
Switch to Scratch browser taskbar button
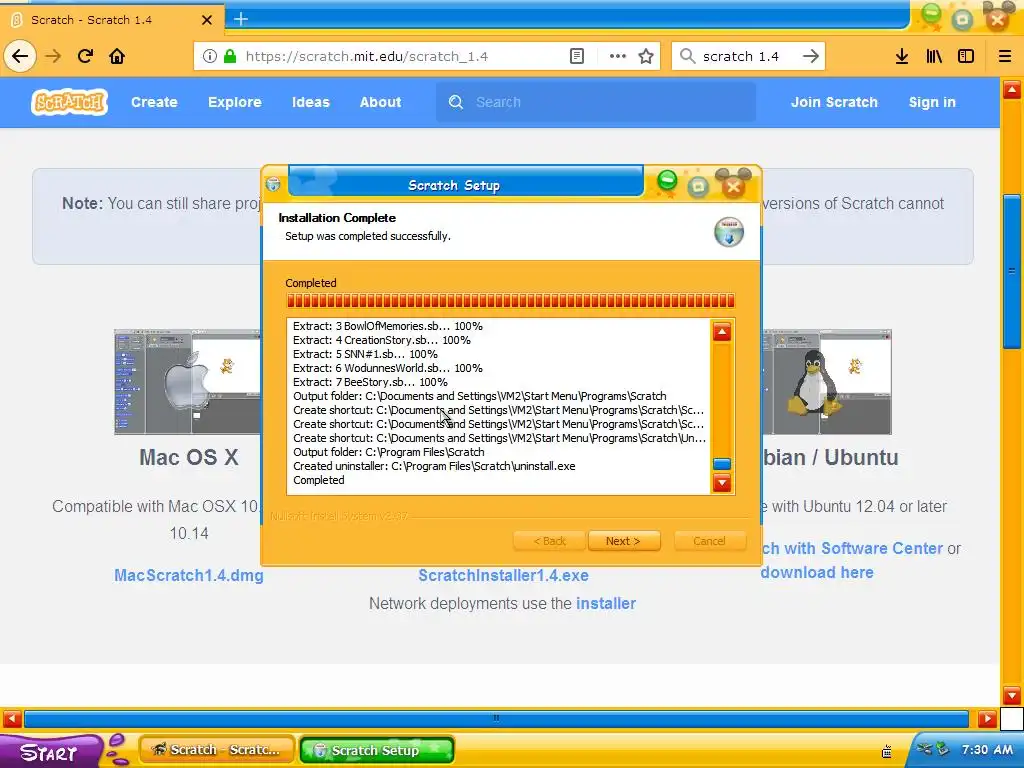[x=217, y=750]
